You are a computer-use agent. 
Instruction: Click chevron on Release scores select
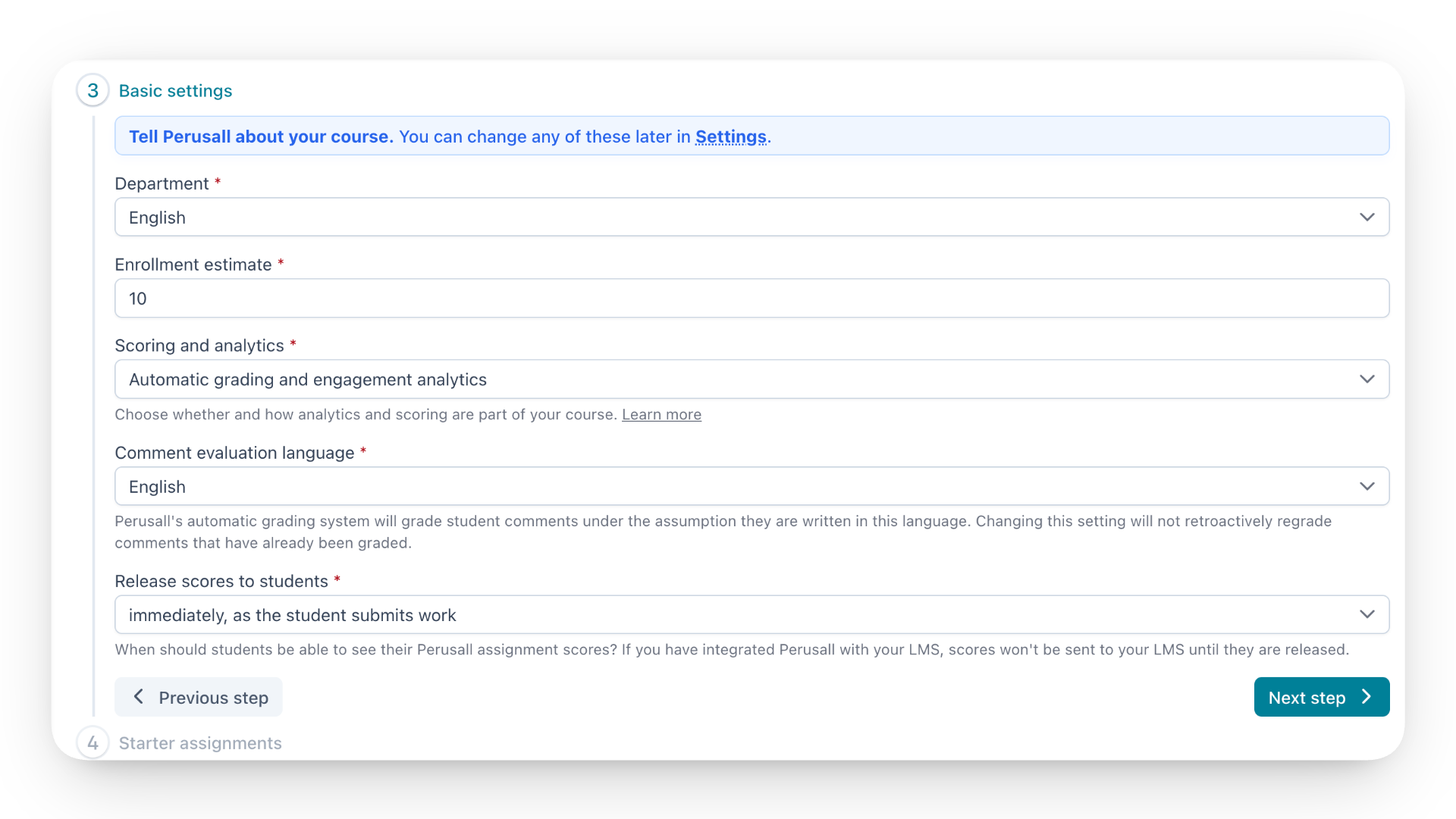(1367, 614)
